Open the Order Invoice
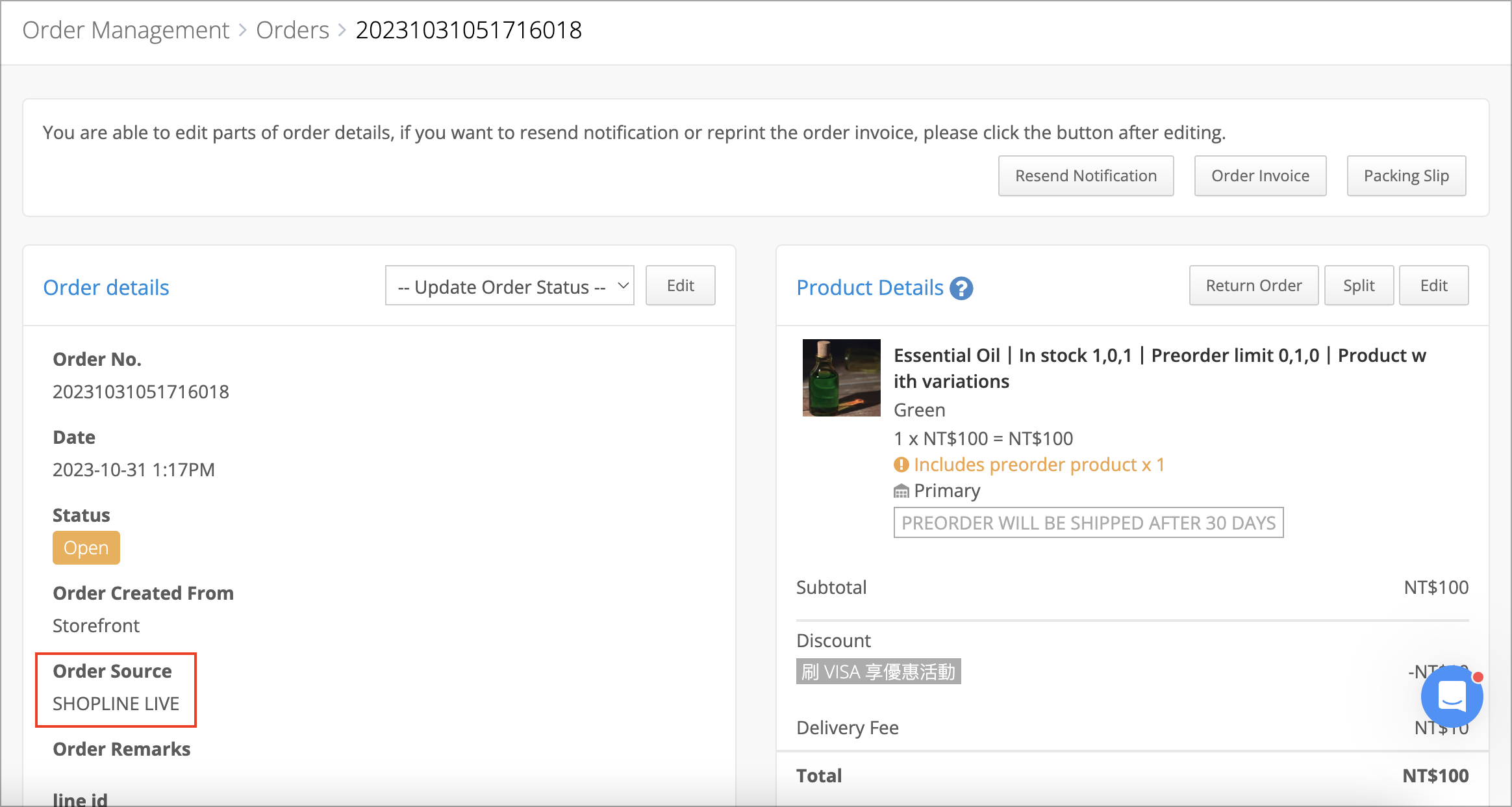The image size is (1512, 807). click(x=1260, y=176)
